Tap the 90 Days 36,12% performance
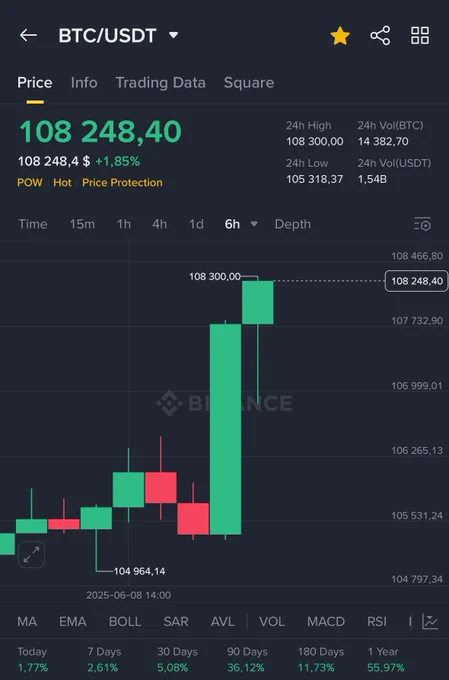 click(247, 659)
